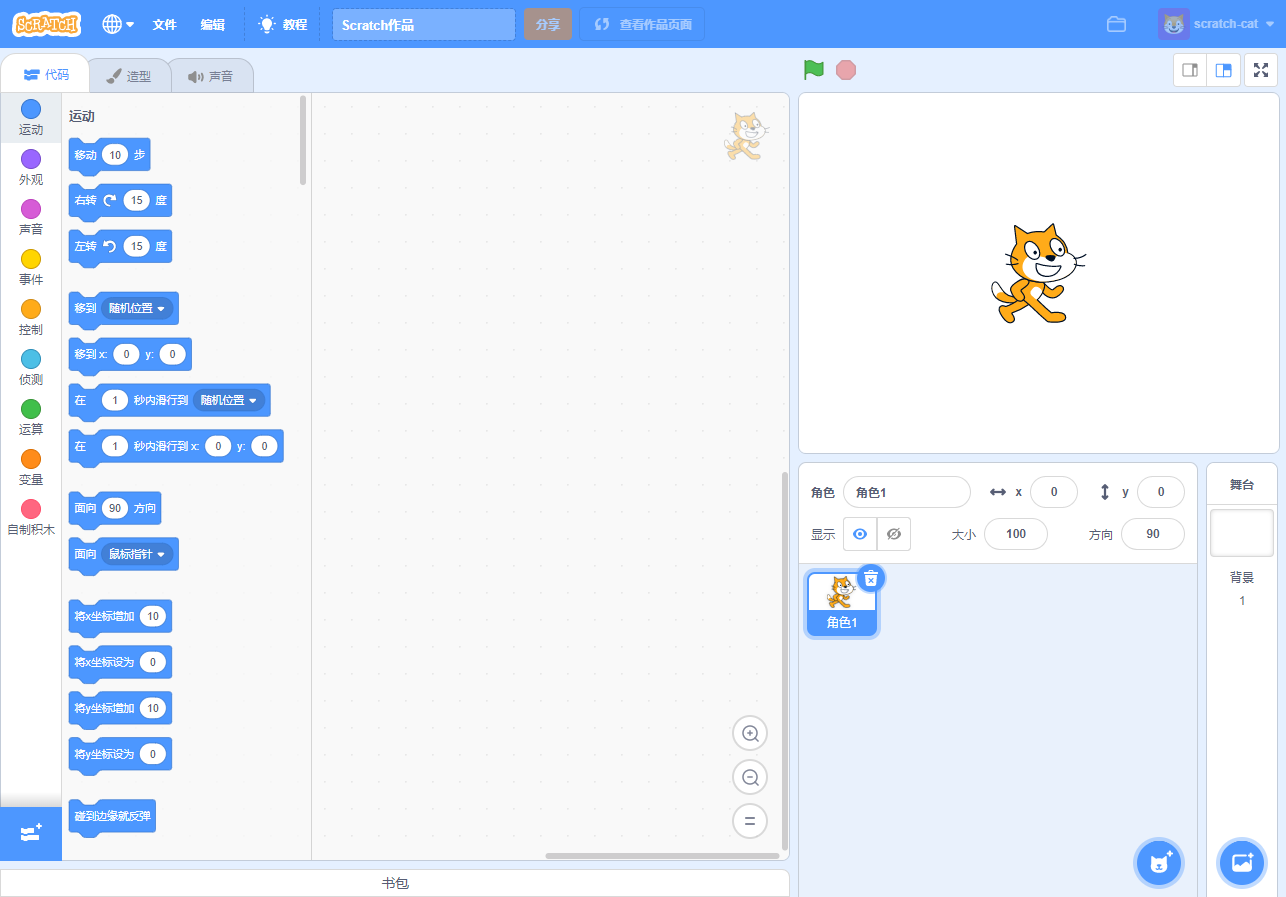This screenshot has width=1286, height=897.
Task: Select the 角色1 sprite thumbnail
Action: point(842,603)
